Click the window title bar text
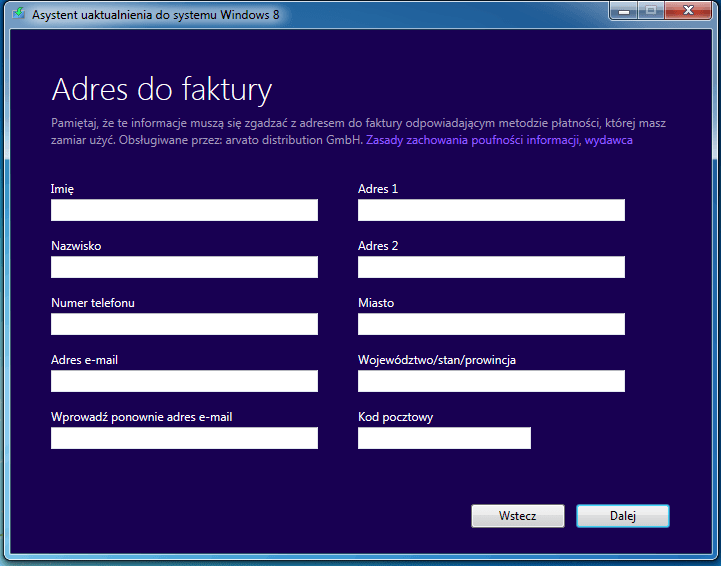 [155, 15]
